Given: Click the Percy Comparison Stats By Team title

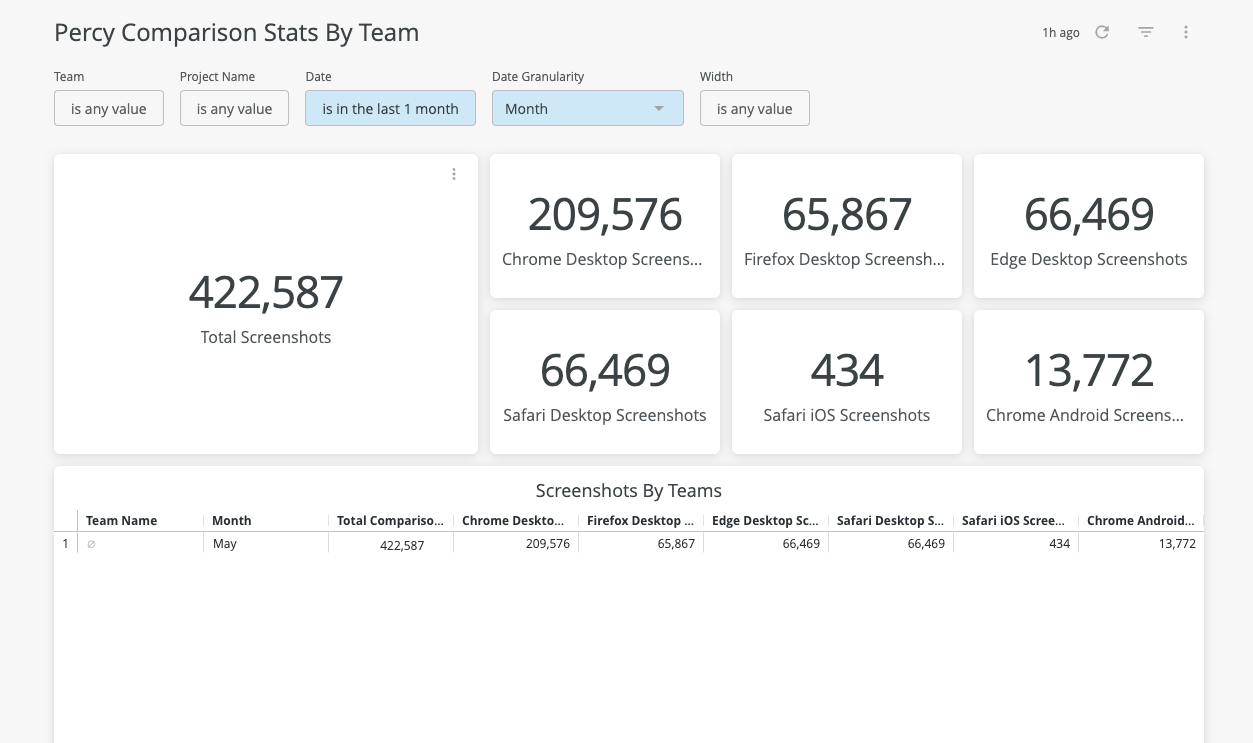Looking at the screenshot, I should pyautogui.click(x=236, y=32).
